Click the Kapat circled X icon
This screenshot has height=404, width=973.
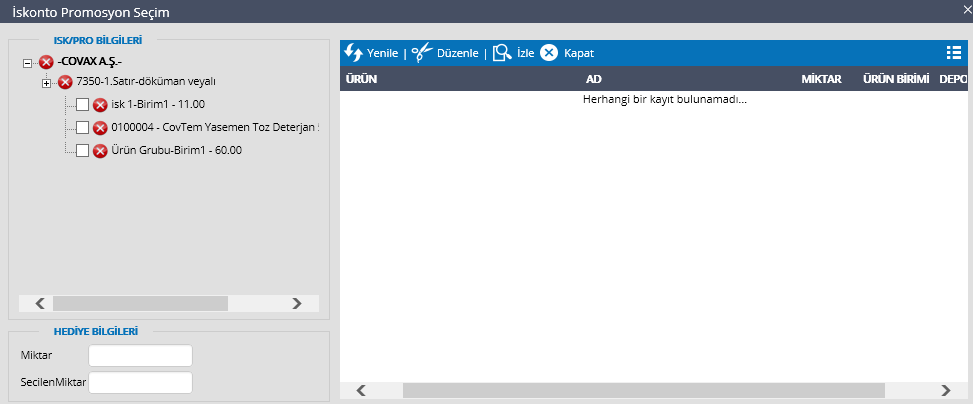(x=549, y=53)
